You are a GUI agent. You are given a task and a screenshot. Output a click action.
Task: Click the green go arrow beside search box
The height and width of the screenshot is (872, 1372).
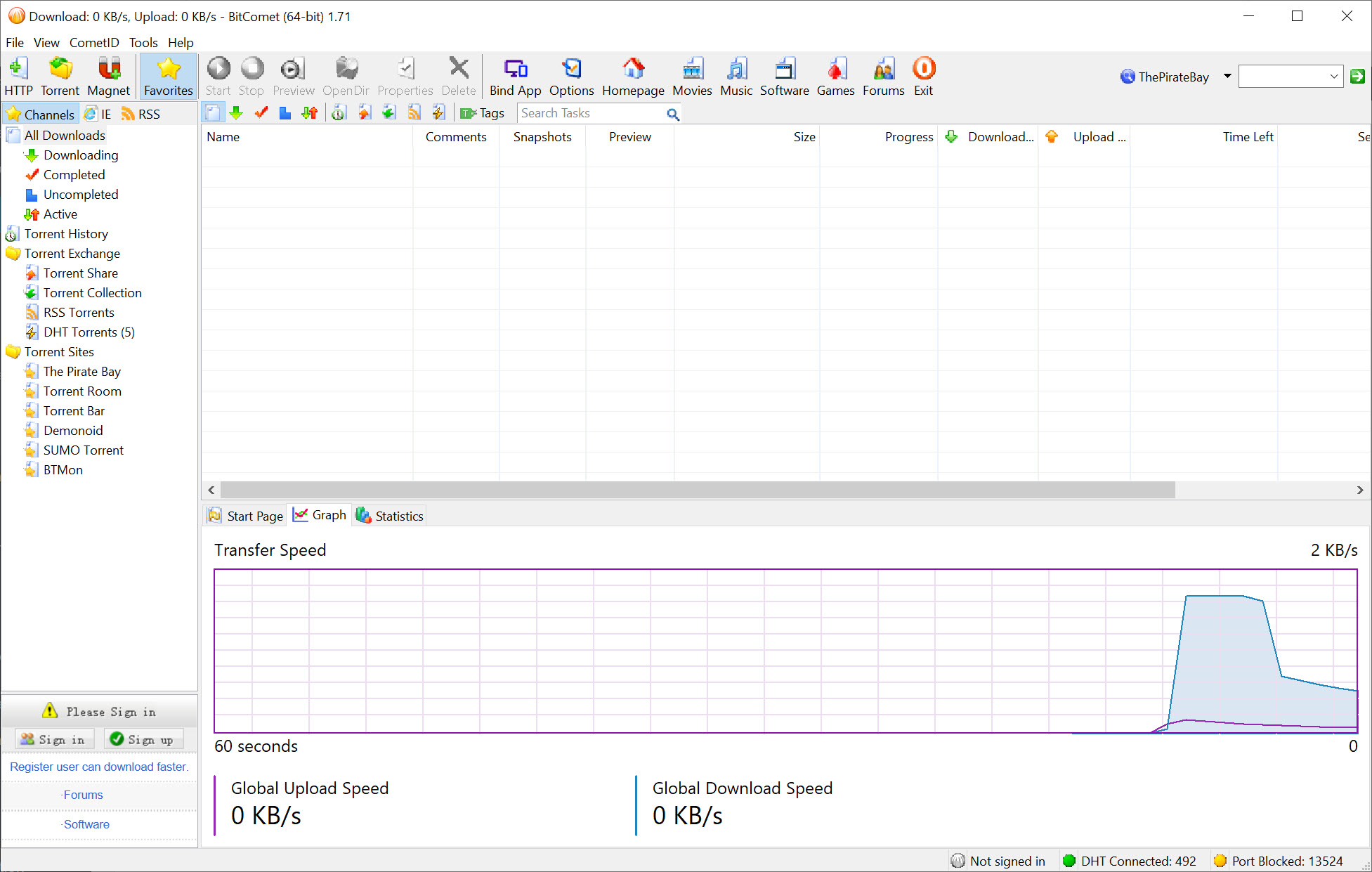coord(1357,77)
